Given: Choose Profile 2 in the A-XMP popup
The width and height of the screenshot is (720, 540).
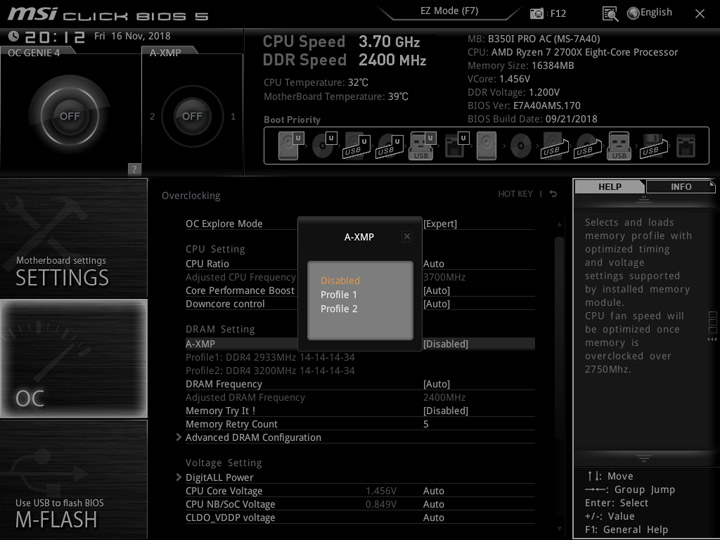Looking at the screenshot, I should pos(339,309).
